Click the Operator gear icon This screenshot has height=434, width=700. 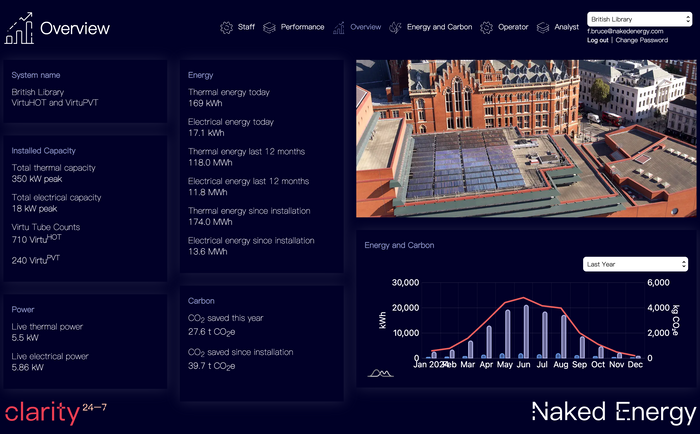coord(486,28)
